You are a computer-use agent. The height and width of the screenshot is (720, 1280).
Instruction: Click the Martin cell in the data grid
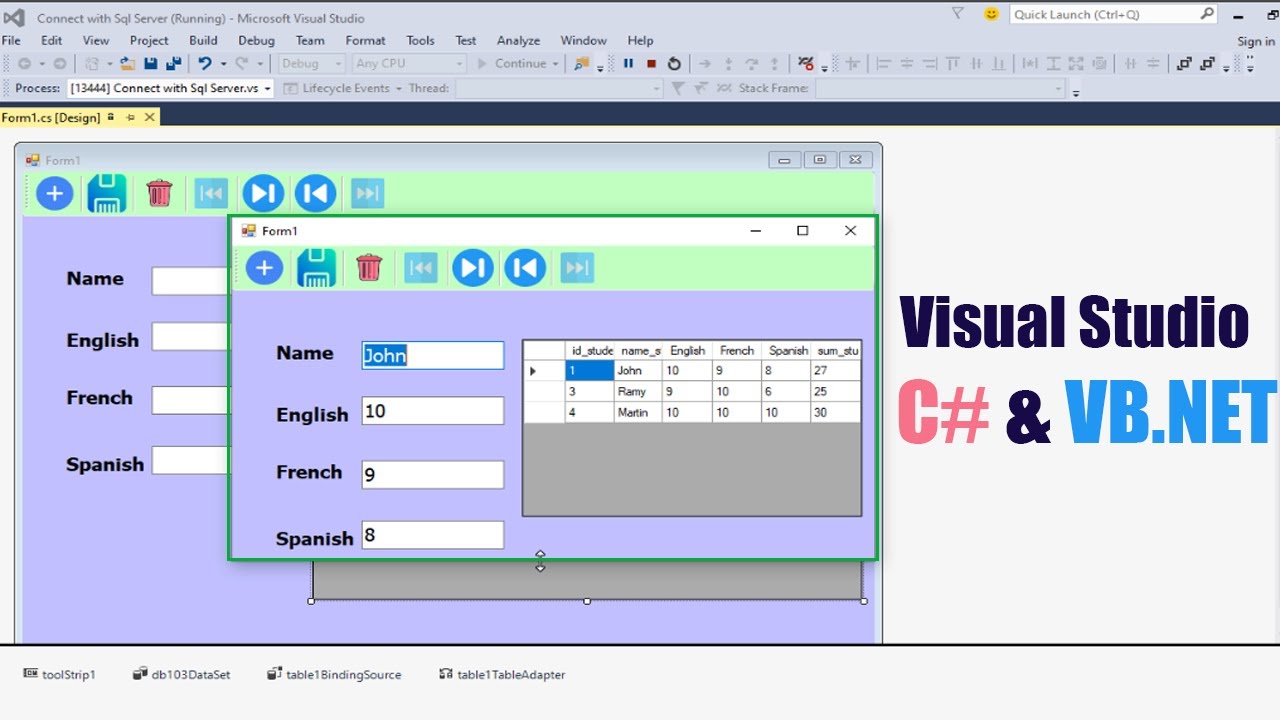point(638,412)
